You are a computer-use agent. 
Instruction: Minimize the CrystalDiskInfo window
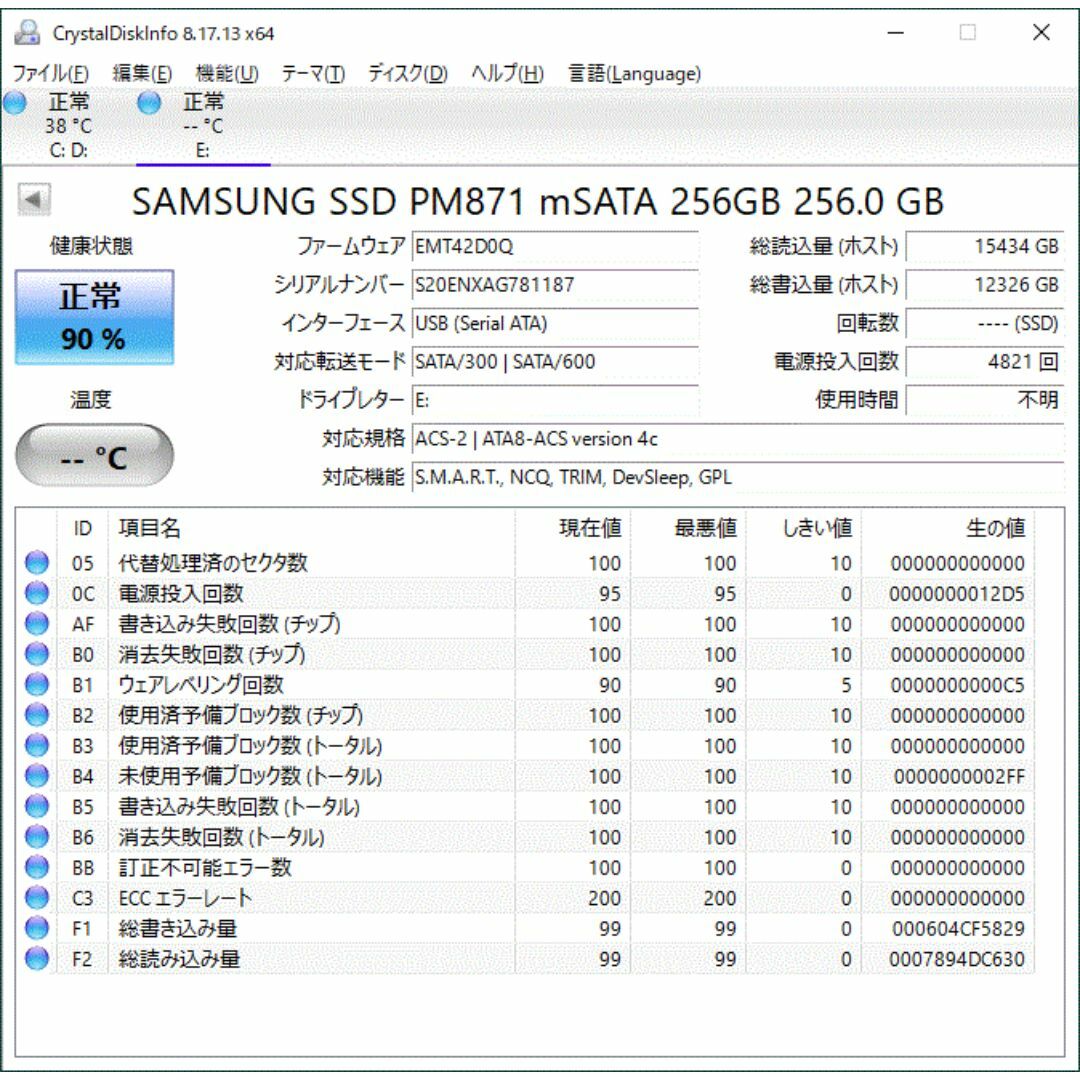(x=895, y=32)
